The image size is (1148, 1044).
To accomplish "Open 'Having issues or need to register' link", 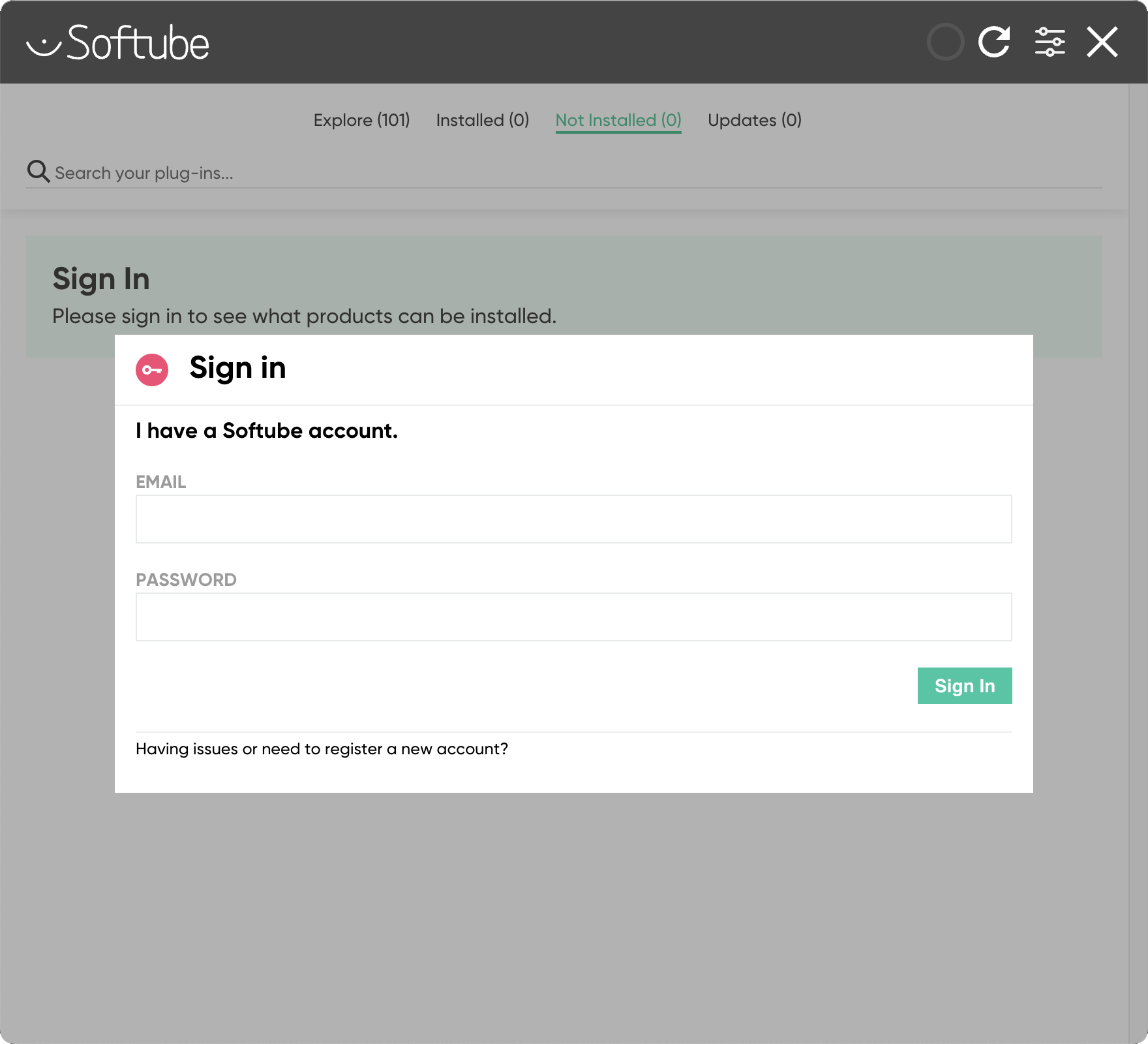I will pyautogui.click(x=322, y=749).
